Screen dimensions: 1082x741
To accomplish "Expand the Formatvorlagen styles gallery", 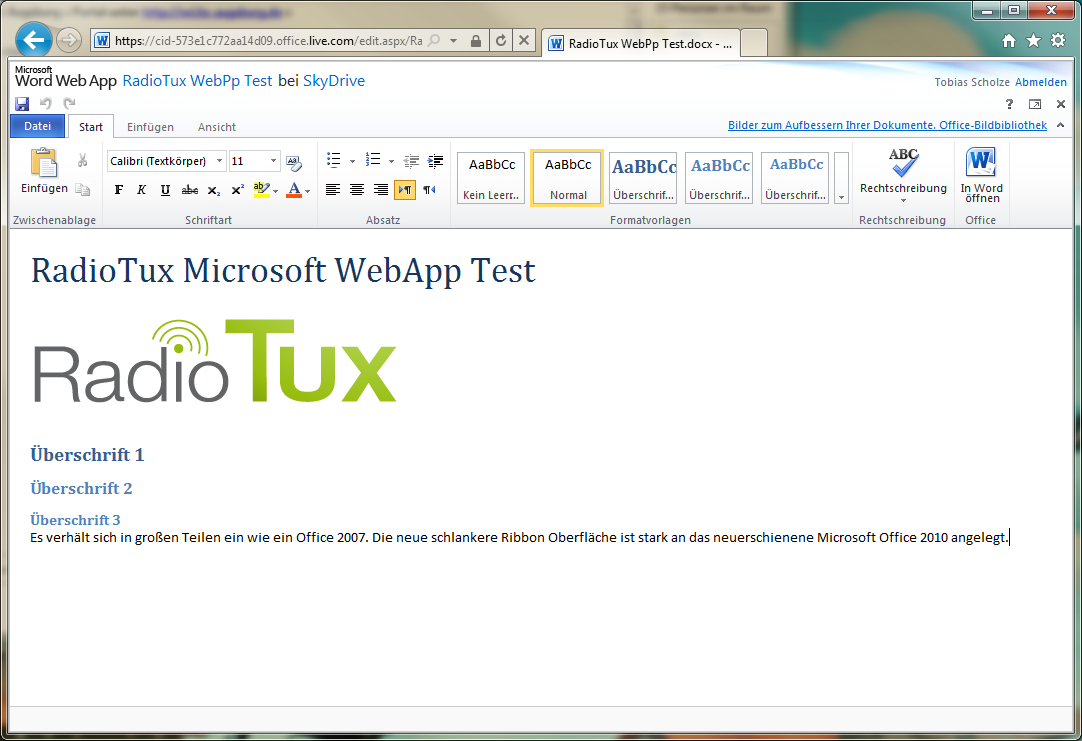I will tap(841, 178).
